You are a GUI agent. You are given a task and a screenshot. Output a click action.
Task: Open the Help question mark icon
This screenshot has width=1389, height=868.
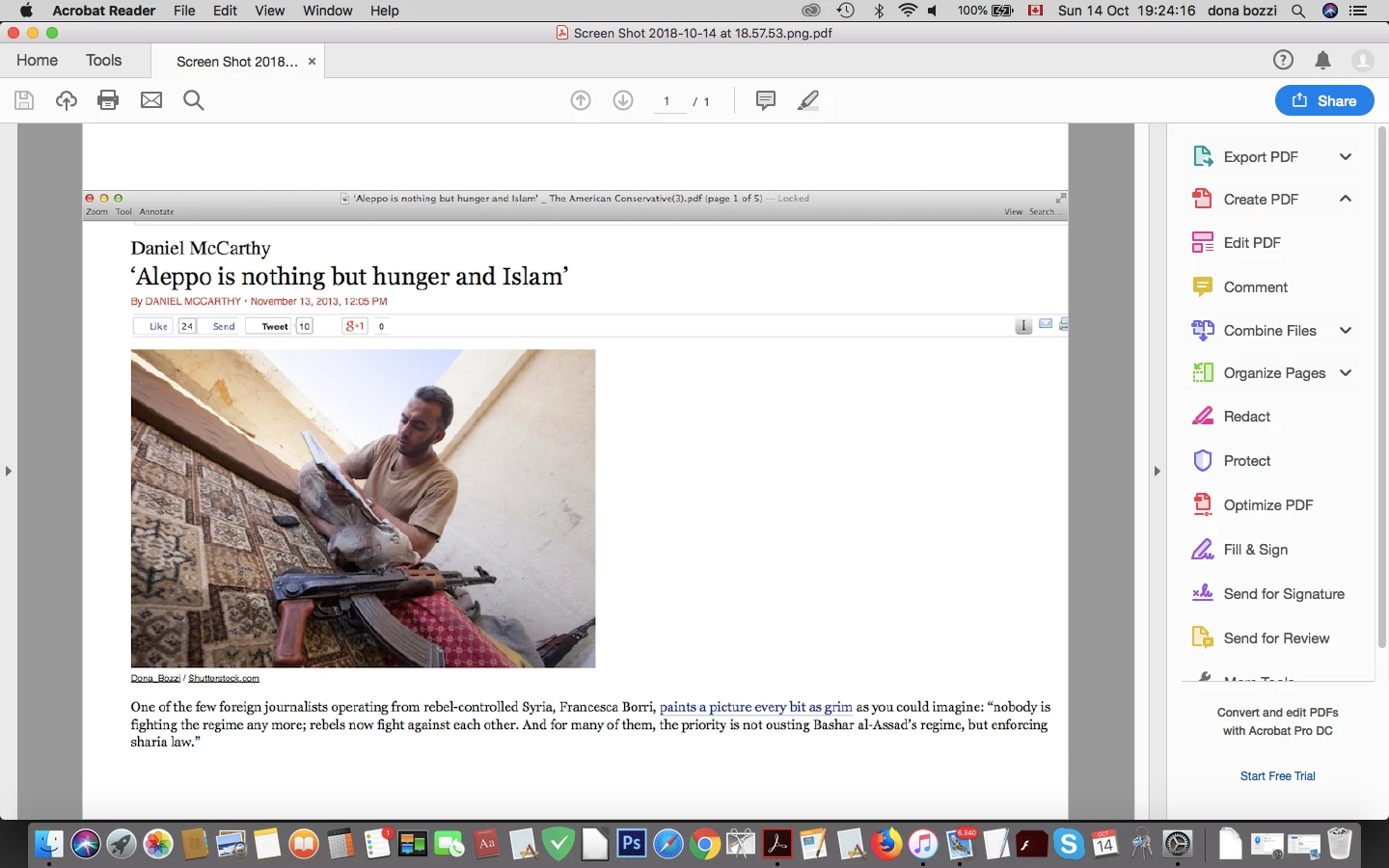click(x=1283, y=60)
